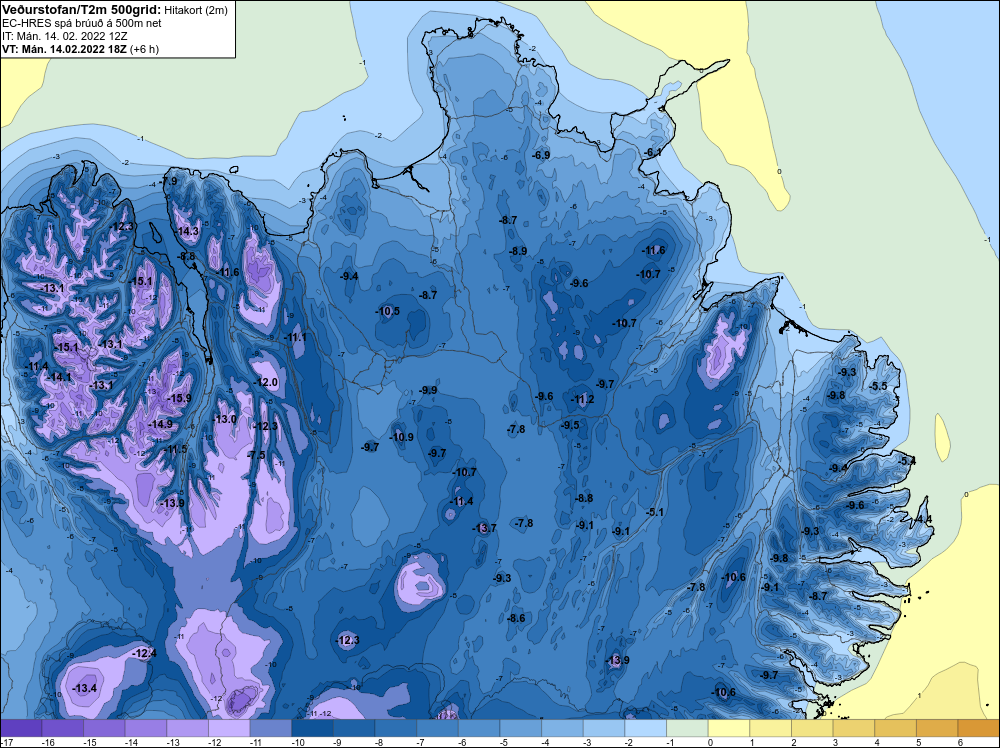1000x748 pixels.
Task: Click the 'VT: Mán. 14.02.2022 18Z (+6 h)' line
Action: [80, 49]
